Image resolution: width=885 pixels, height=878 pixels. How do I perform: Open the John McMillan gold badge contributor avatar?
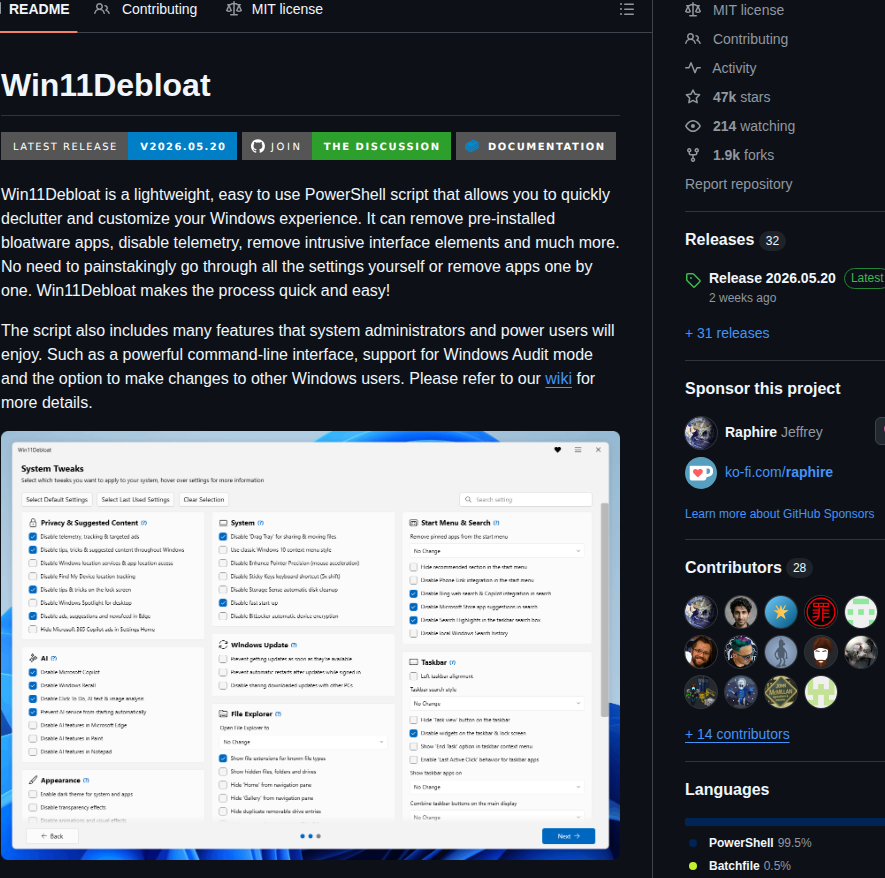pyautogui.click(x=781, y=692)
